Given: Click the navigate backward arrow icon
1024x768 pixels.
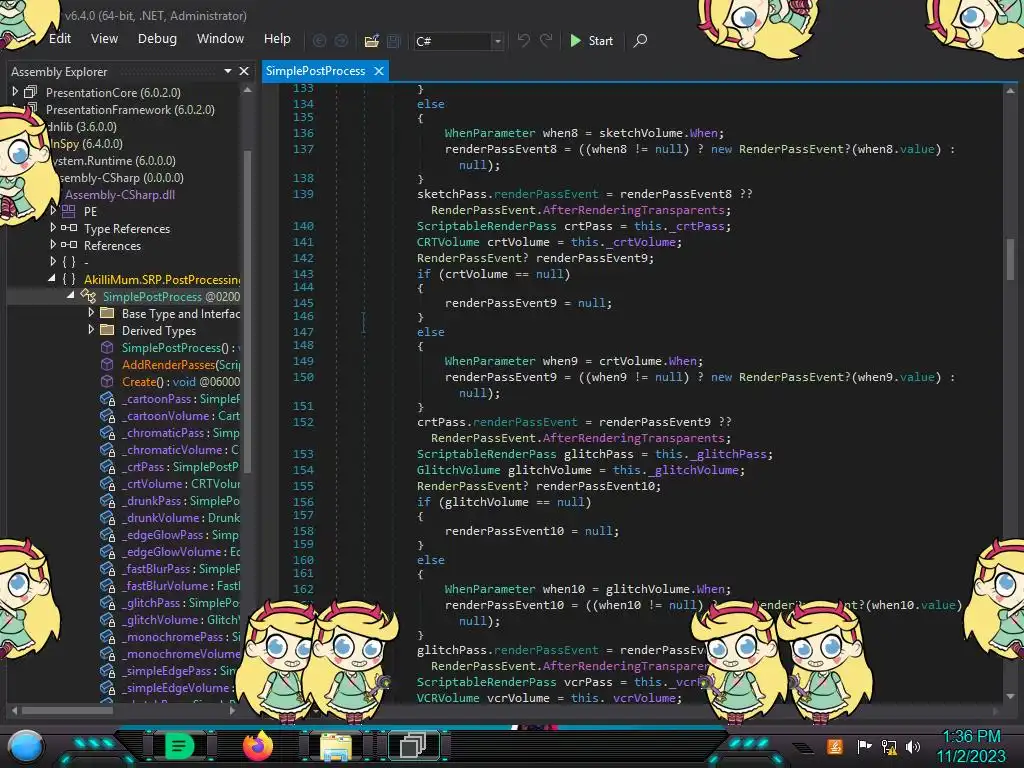Looking at the screenshot, I should (x=319, y=40).
